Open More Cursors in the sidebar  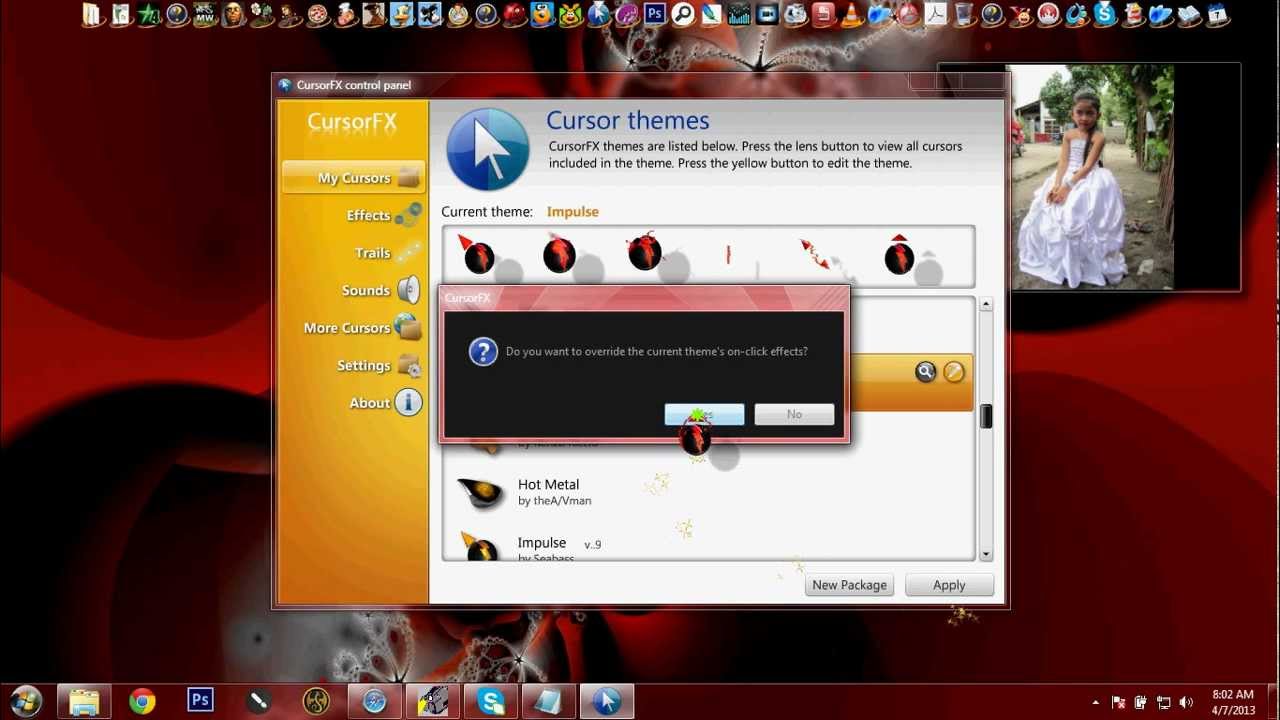[x=361, y=328]
